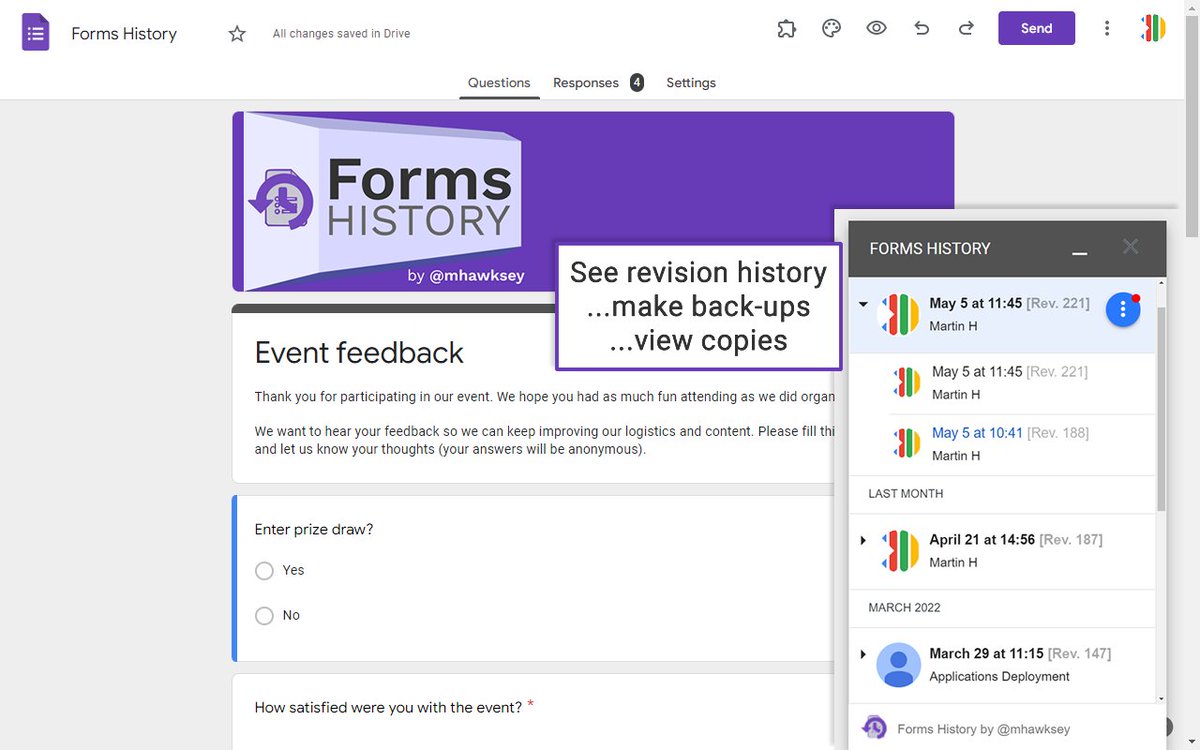Click the responses count badge 4
Viewport: 1200px width, 750px height.
(637, 83)
